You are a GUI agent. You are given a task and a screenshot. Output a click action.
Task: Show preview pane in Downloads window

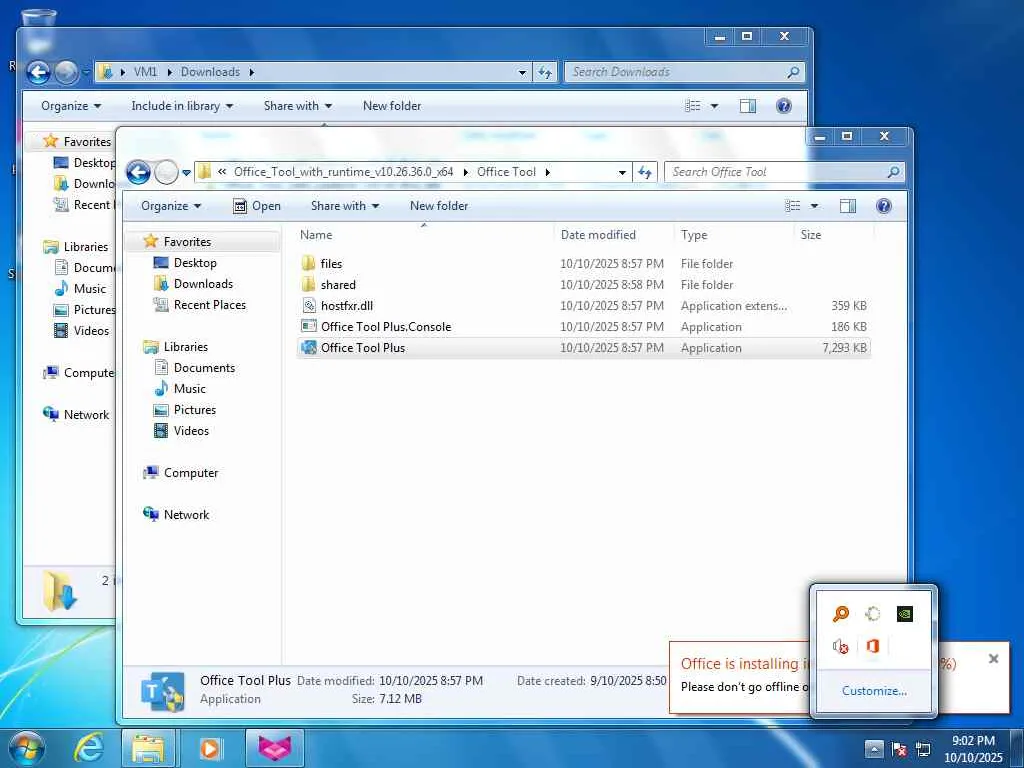[x=748, y=106]
